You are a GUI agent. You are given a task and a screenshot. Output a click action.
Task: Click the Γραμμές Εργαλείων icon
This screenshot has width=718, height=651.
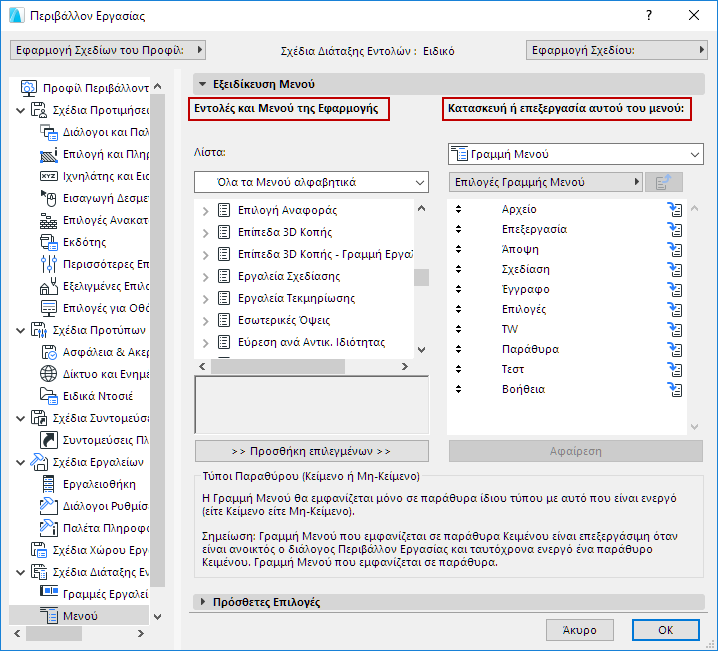click(x=49, y=591)
